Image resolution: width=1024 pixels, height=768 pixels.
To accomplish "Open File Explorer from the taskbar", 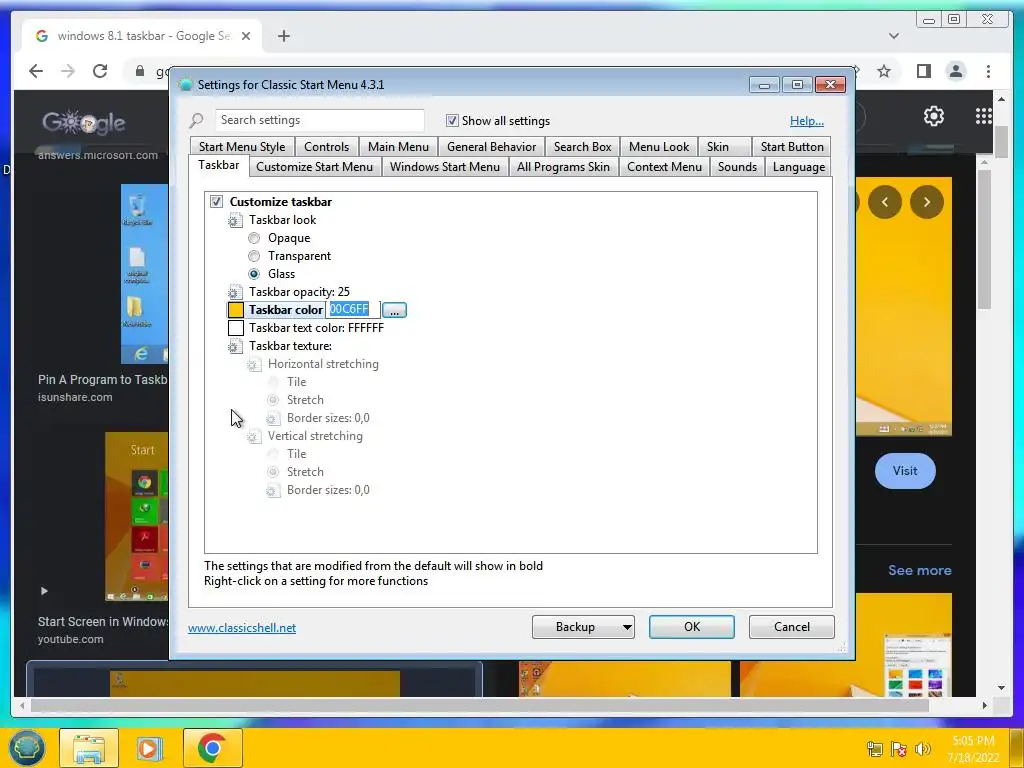I will coord(89,748).
